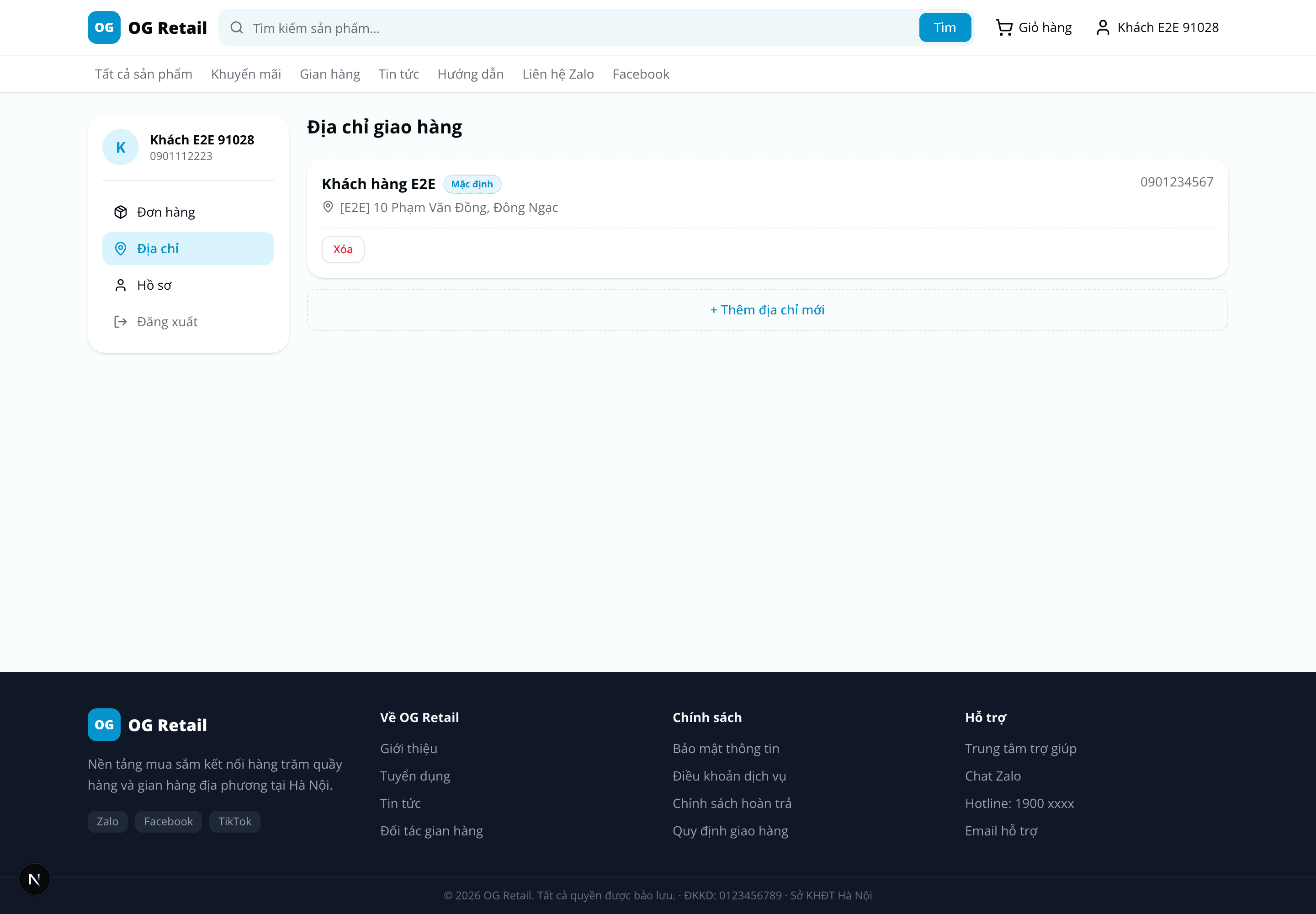This screenshot has width=1316, height=914.
Task: Click the search magnifier icon
Action: pyautogui.click(x=237, y=27)
